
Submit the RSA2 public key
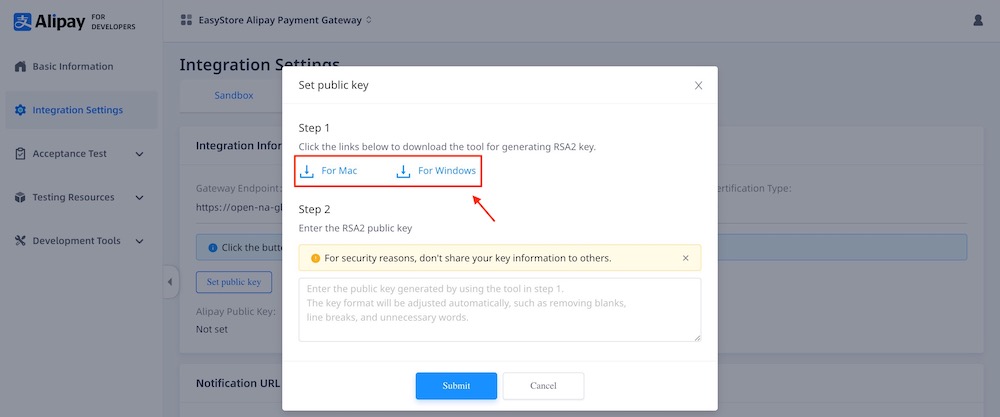coord(456,386)
